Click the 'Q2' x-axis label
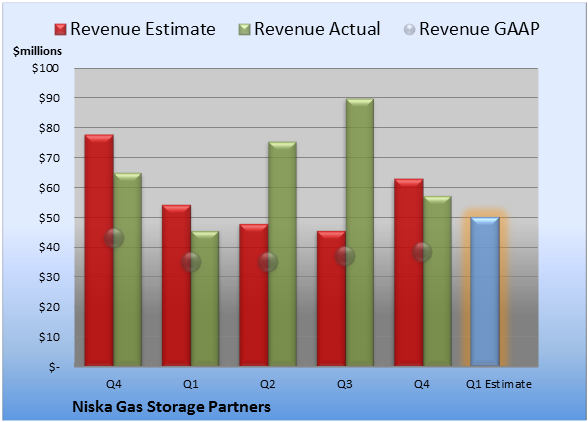Screen dimensions: 588x422 (268, 384)
